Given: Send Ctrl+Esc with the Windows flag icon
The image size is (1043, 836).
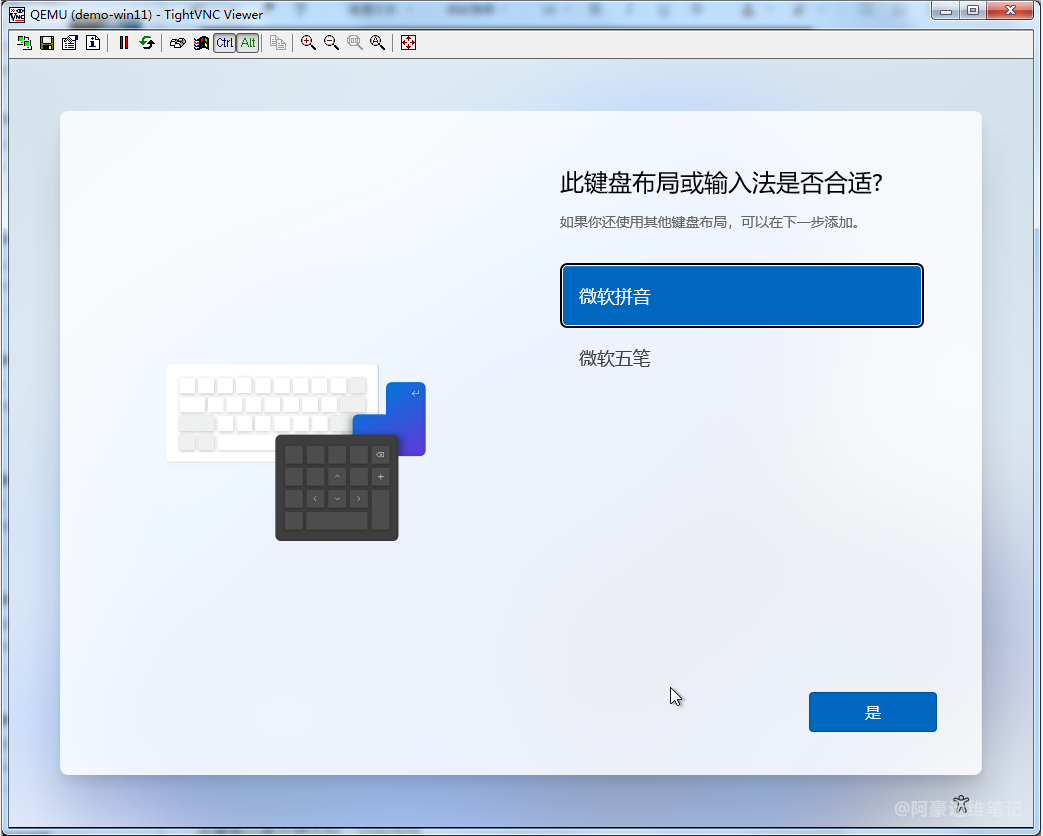Looking at the screenshot, I should click(x=201, y=43).
